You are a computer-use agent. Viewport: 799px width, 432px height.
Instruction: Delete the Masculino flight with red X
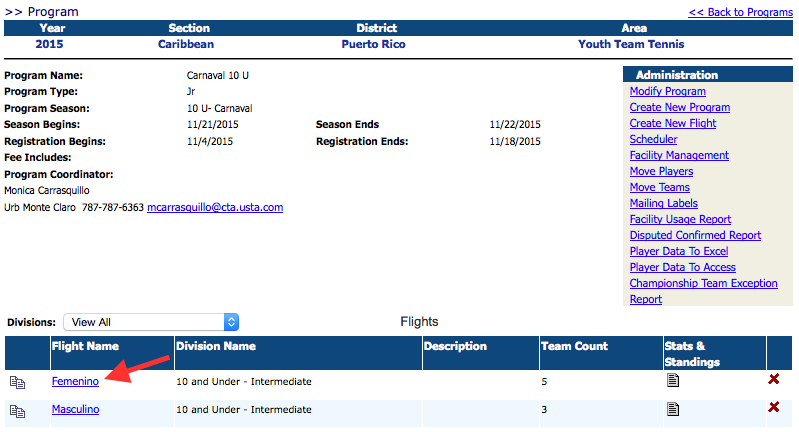point(773,408)
